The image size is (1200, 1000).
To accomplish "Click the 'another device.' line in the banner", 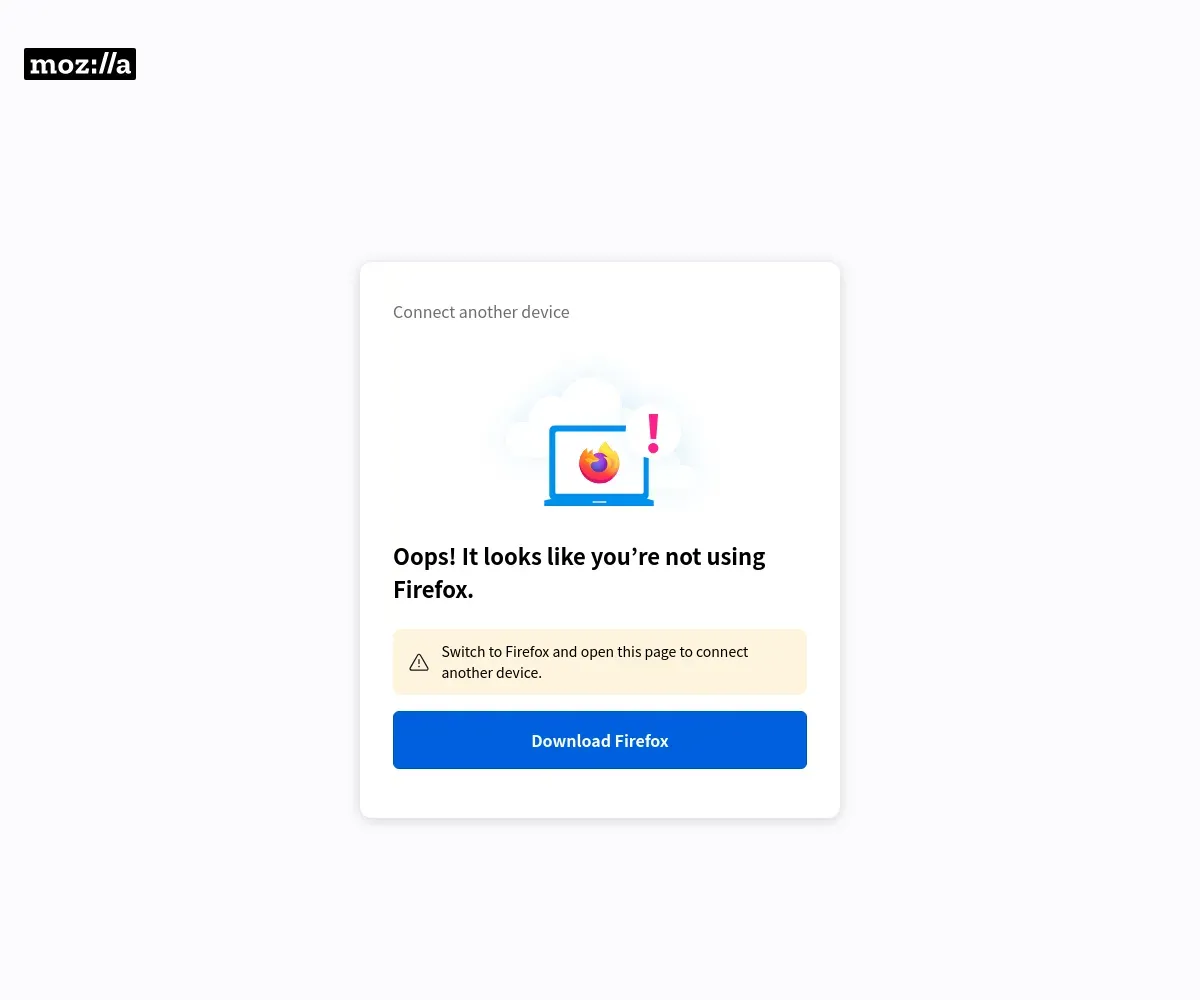I will 492,673.
